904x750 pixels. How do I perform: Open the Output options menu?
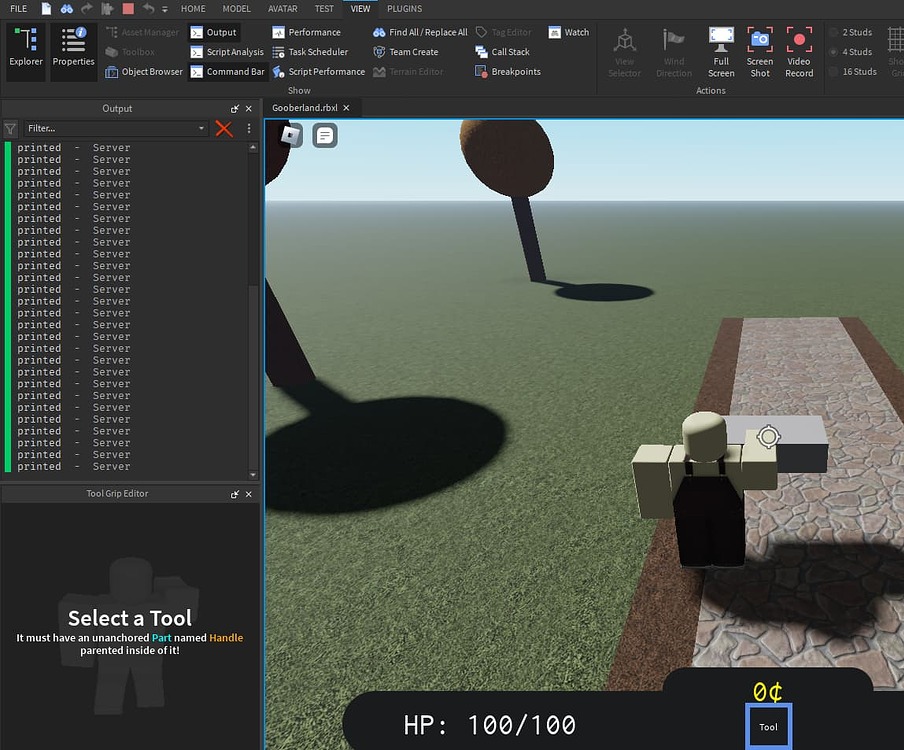(x=249, y=128)
